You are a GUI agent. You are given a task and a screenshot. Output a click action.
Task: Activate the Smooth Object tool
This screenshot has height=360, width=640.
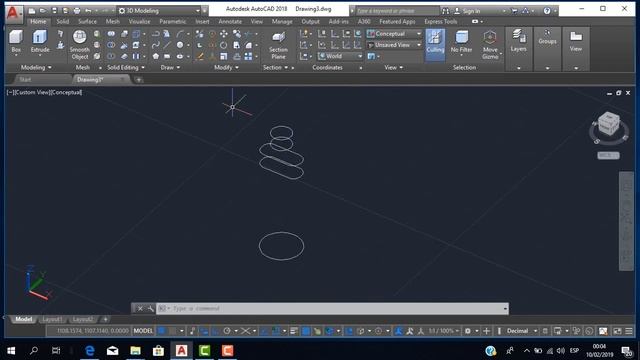[x=80, y=45]
